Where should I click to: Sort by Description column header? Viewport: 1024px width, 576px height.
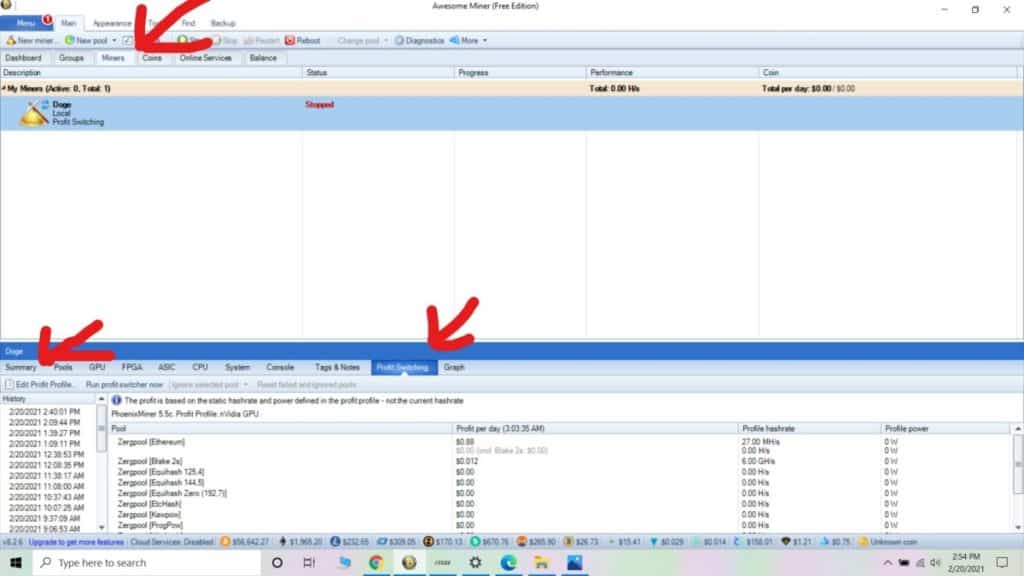152,72
